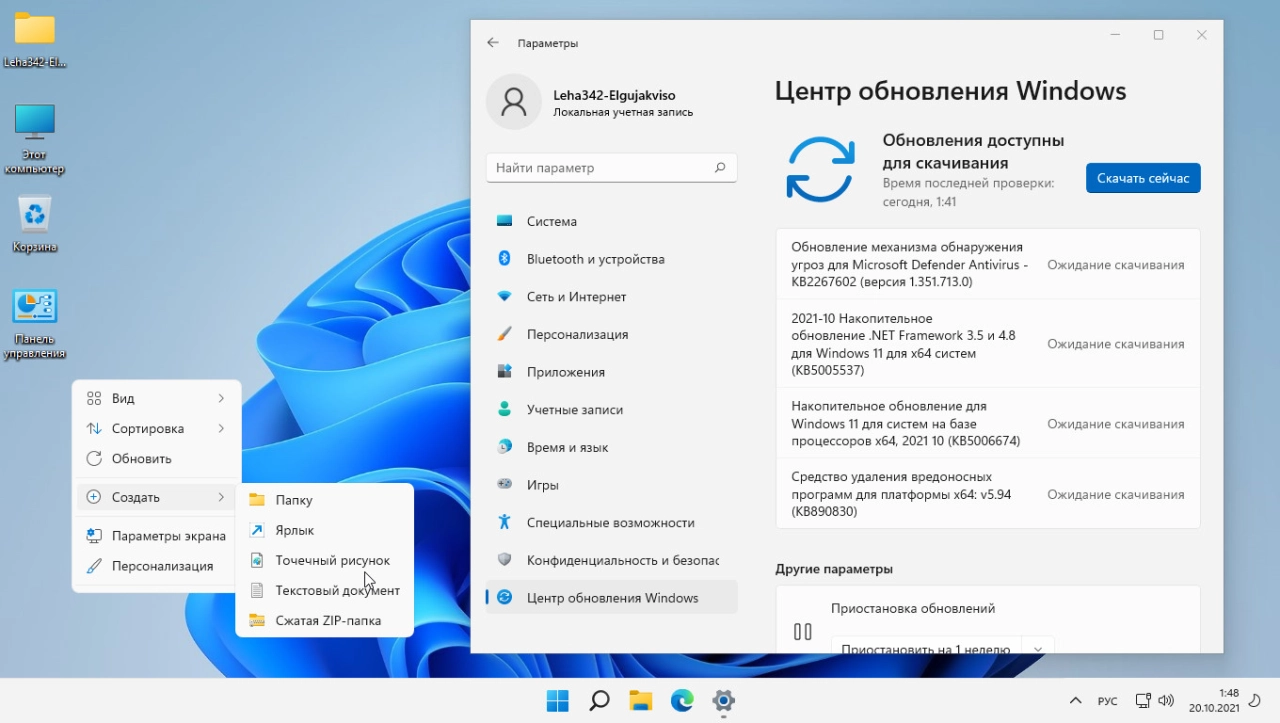Open Сеть и Интернет settings
1280x723 pixels.
pyautogui.click(x=611, y=297)
